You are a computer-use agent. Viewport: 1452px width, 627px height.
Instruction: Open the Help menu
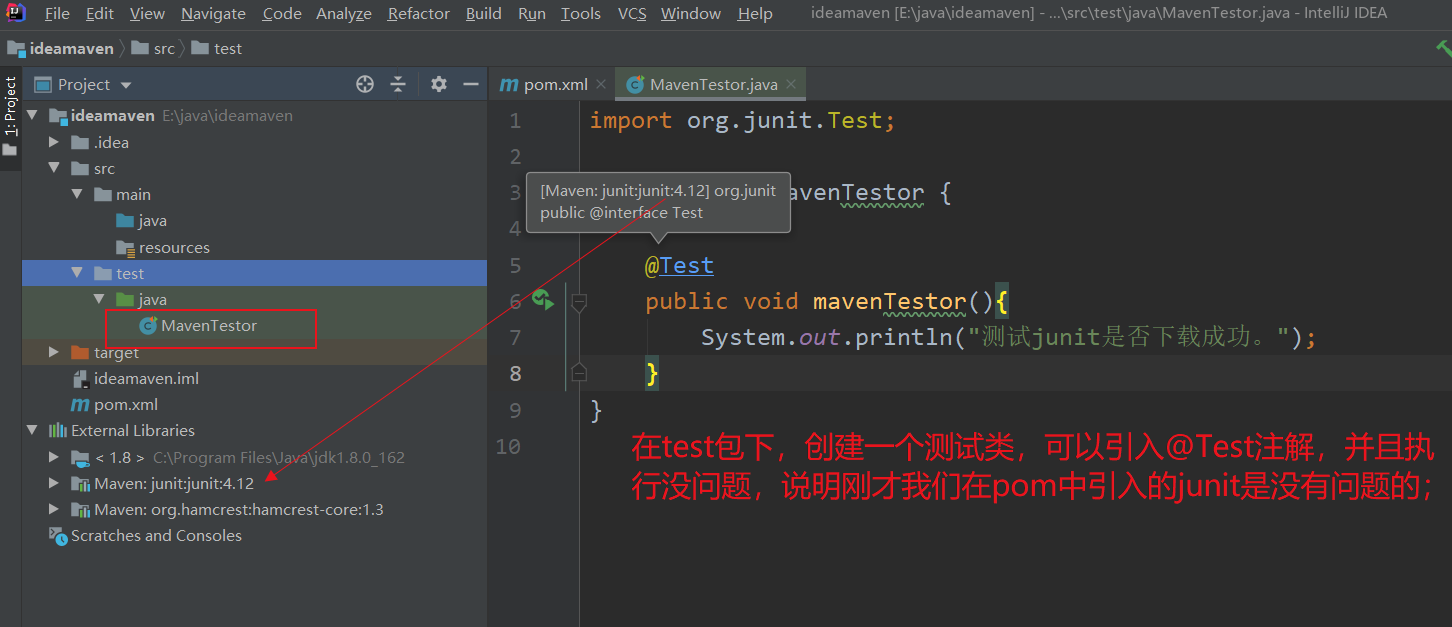[x=755, y=13]
